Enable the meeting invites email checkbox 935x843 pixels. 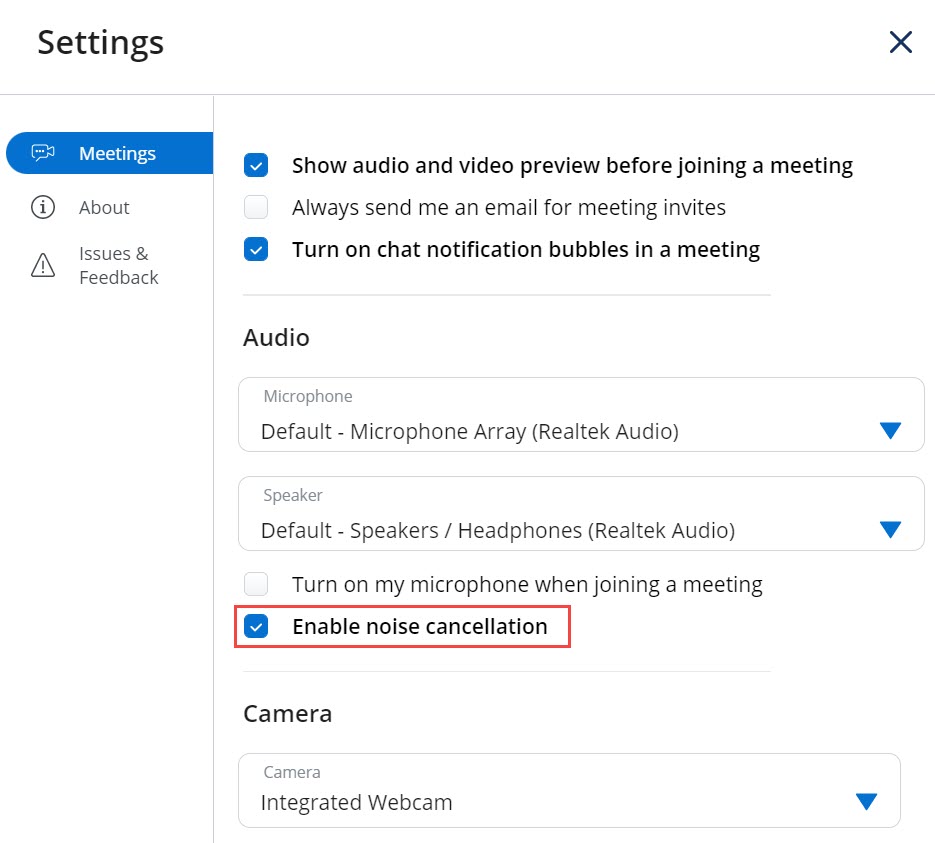(x=257, y=207)
